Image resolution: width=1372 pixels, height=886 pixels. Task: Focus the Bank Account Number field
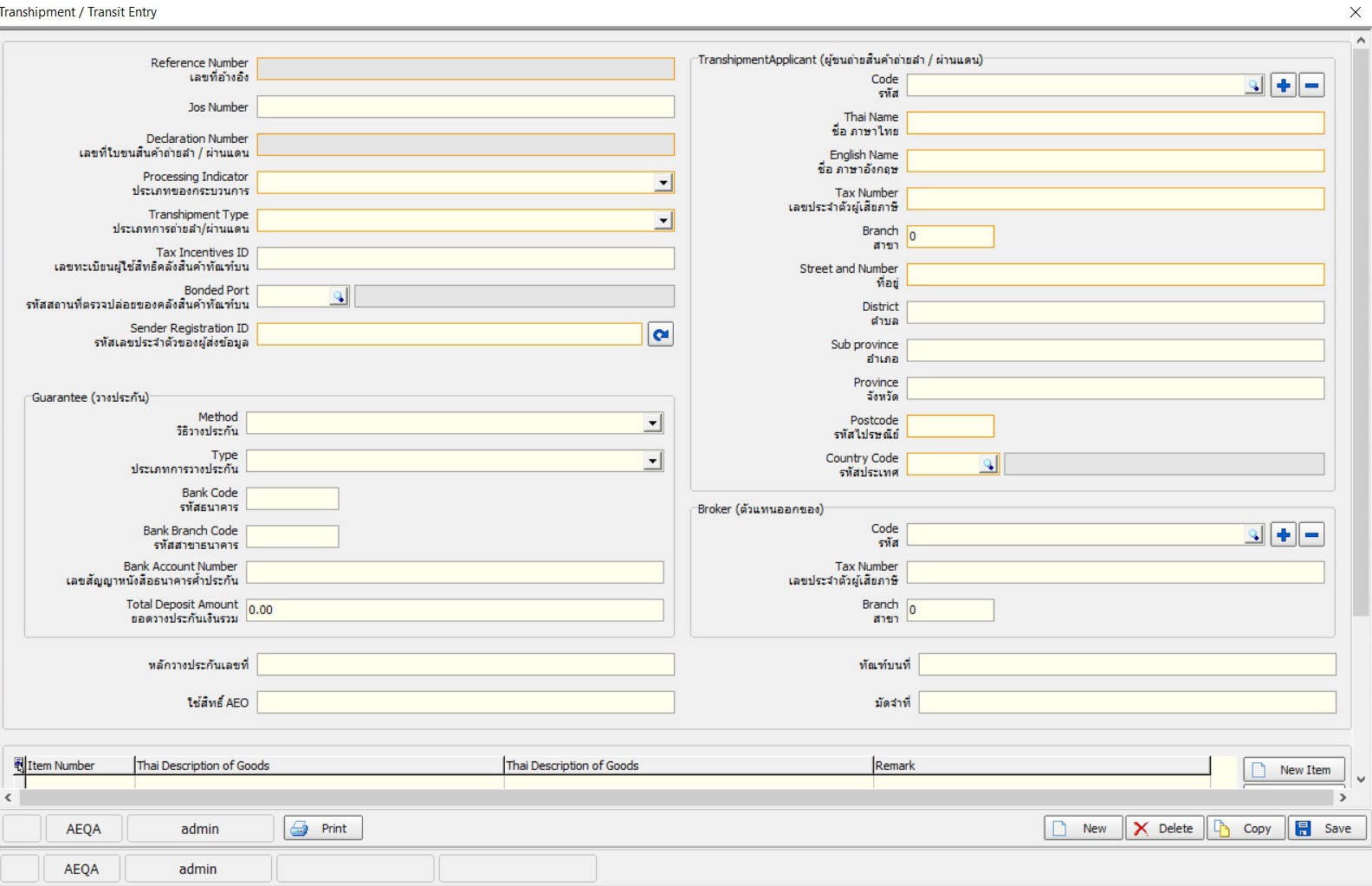coord(456,572)
